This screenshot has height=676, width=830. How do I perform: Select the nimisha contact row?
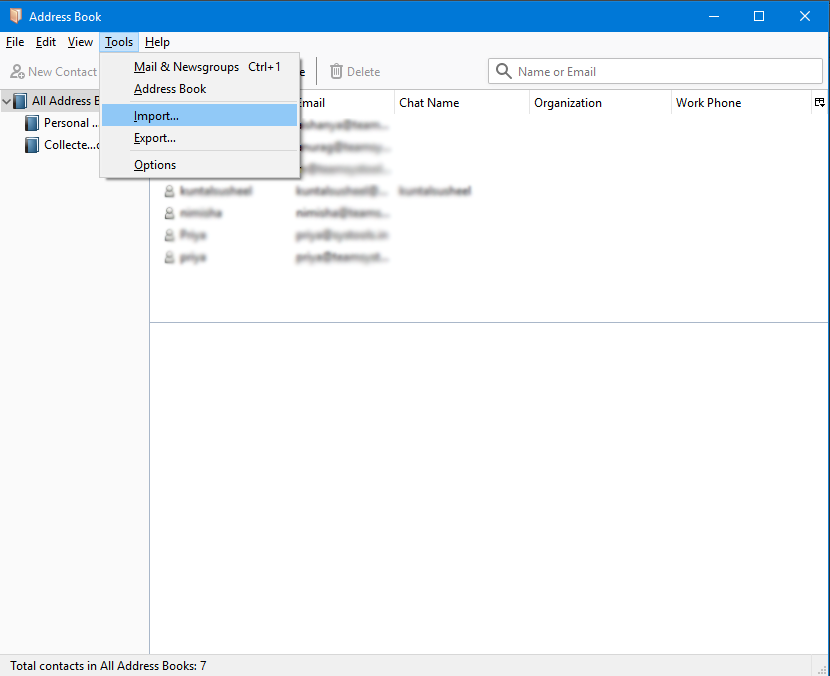pyautogui.click(x=489, y=213)
